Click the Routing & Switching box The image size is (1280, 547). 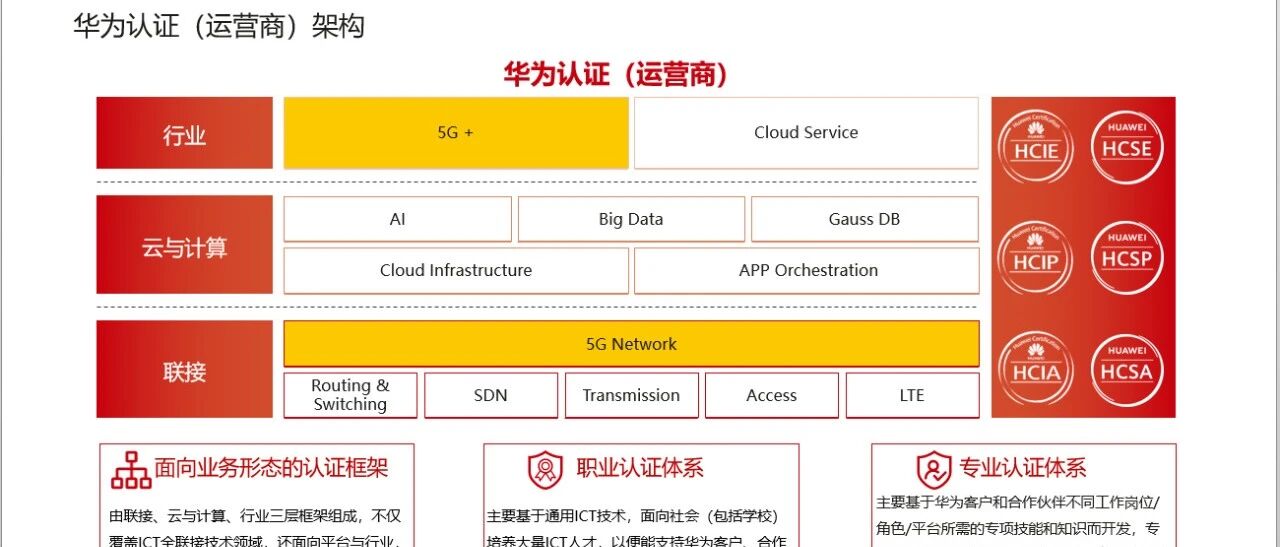[x=350, y=395]
